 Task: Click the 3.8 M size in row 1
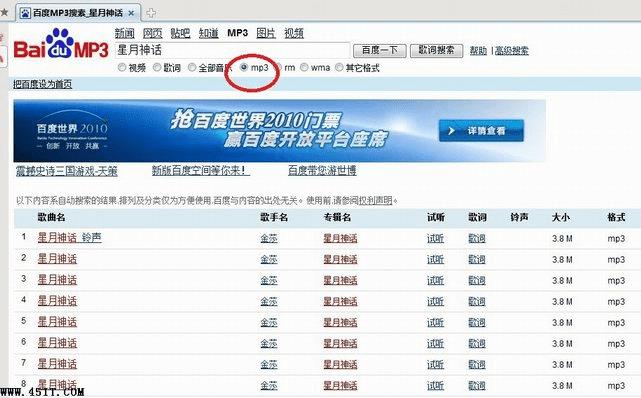point(562,238)
